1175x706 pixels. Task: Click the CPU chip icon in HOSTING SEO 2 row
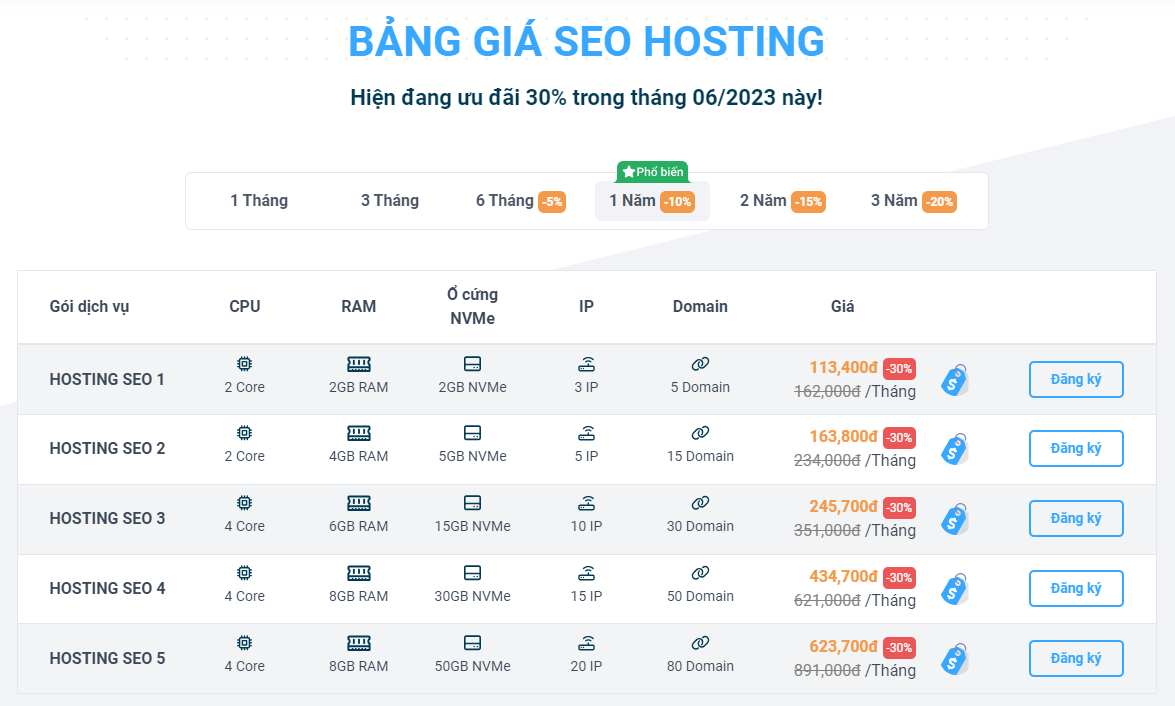point(244,433)
